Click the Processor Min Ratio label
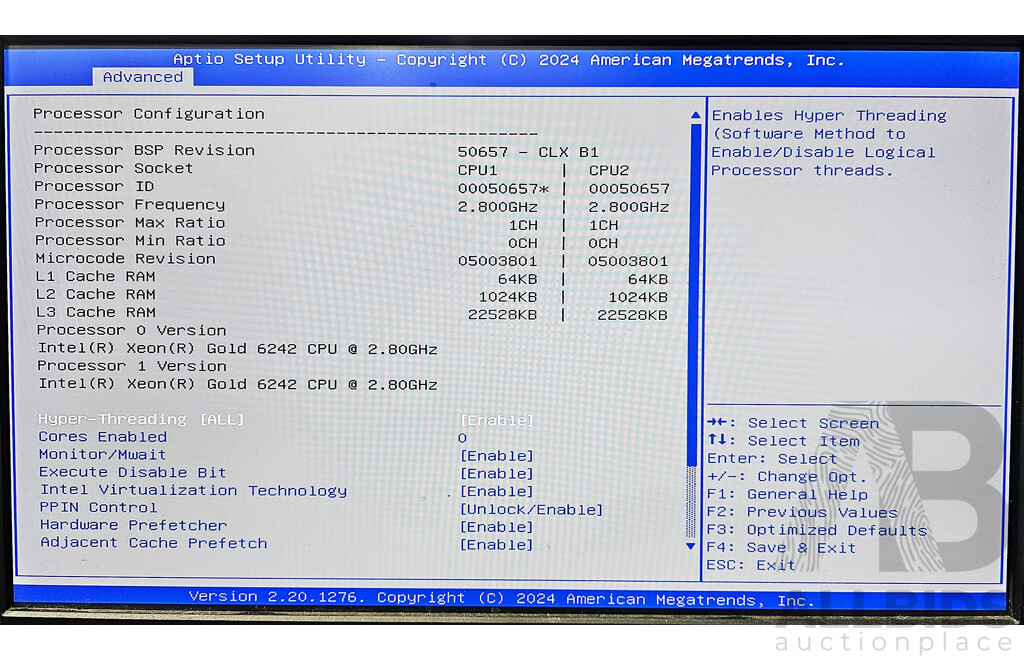This screenshot has height=660, width=1024. click(x=129, y=240)
